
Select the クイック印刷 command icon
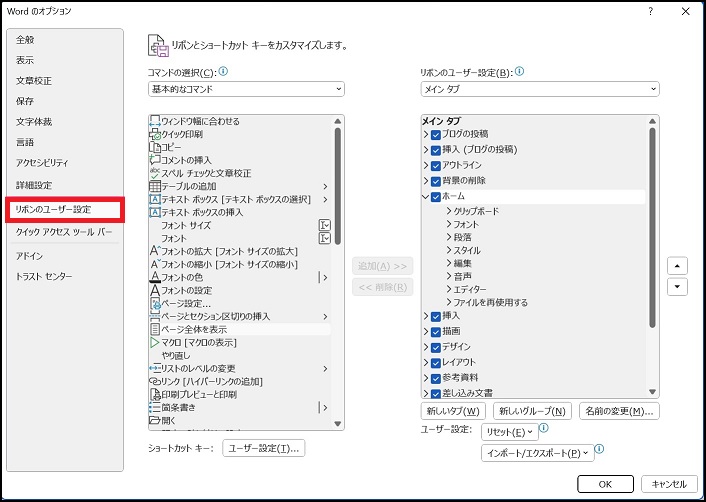[x=155, y=134]
